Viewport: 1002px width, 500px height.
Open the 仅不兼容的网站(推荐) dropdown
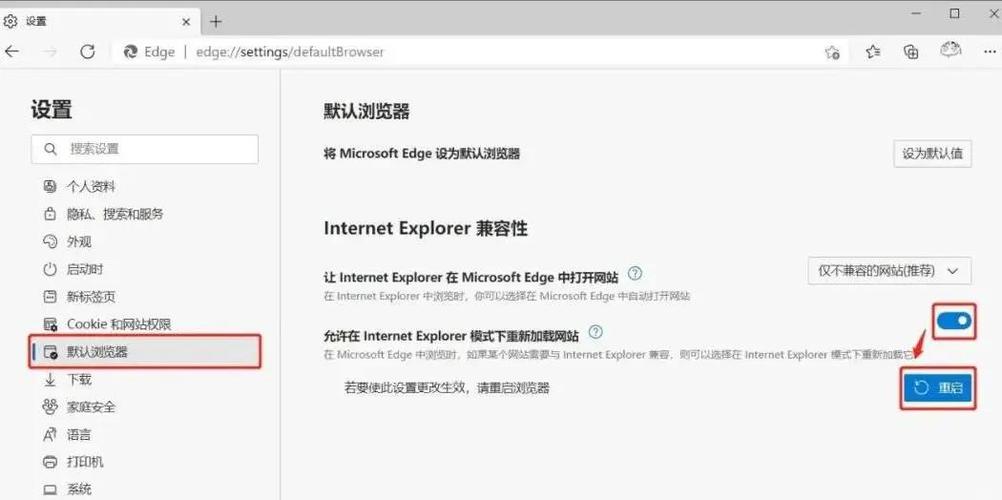point(890,271)
